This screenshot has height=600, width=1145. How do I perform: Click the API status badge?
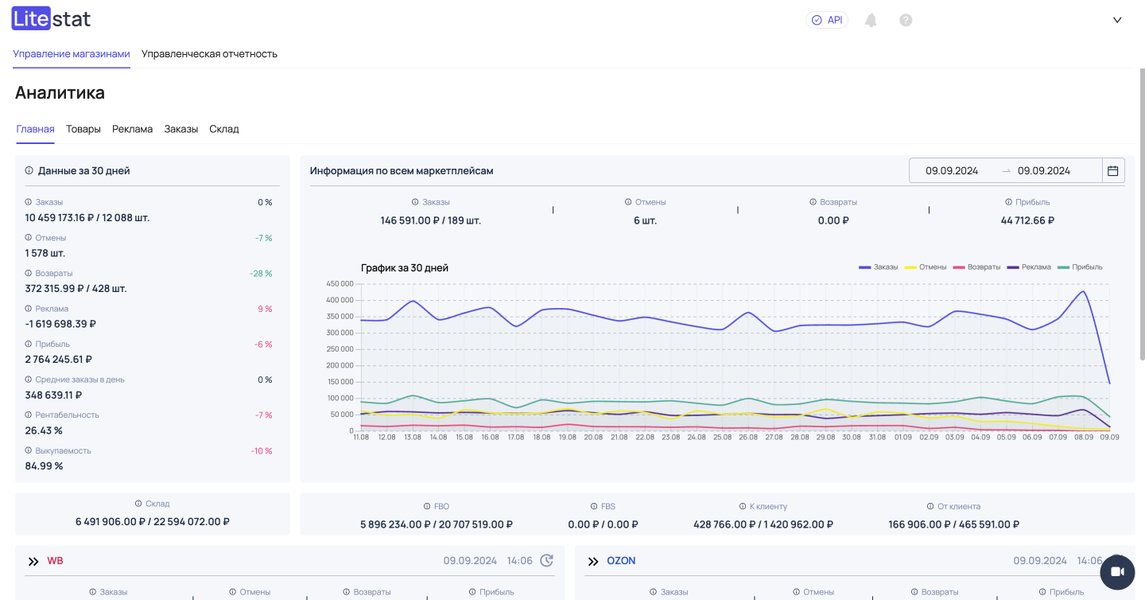pyautogui.click(x=827, y=20)
